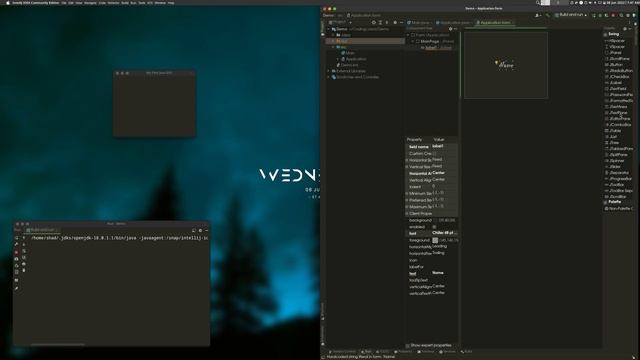Select the highlighted out folder in the project tree
The image size is (640, 360).
click(365, 41)
